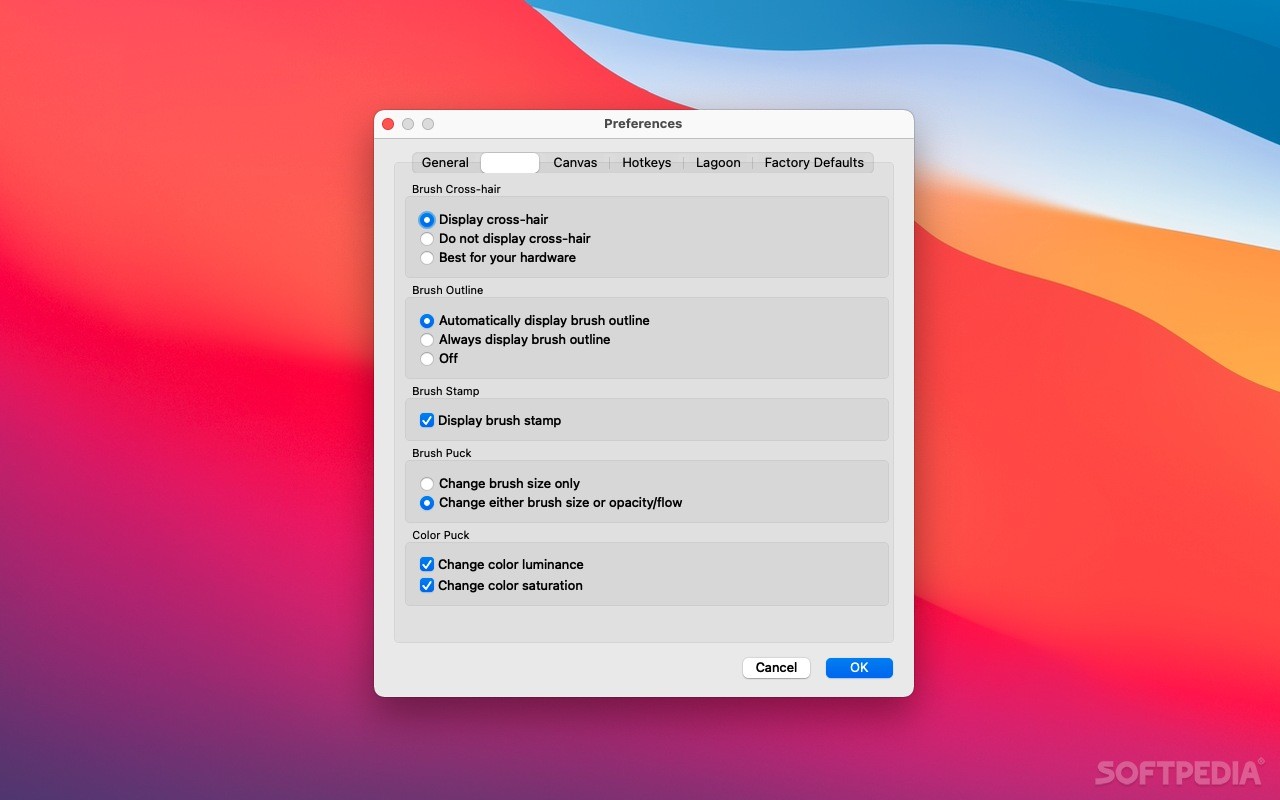Click the Cancel button
Image resolution: width=1280 pixels, height=800 pixels.
click(x=776, y=667)
